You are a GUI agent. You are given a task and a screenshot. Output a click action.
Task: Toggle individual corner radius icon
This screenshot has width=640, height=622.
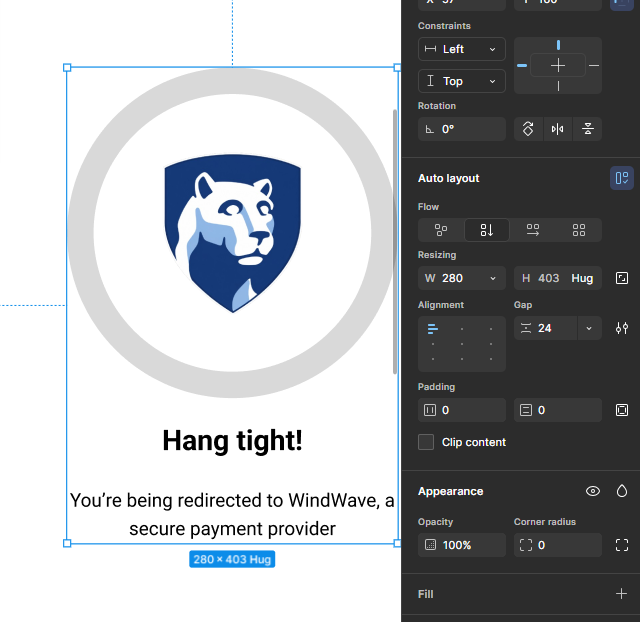(x=622, y=545)
